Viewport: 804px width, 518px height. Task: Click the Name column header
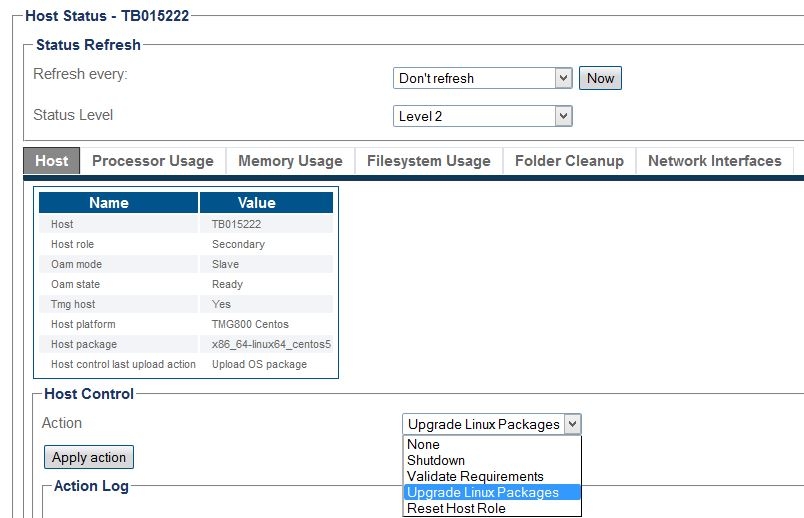coord(109,203)
